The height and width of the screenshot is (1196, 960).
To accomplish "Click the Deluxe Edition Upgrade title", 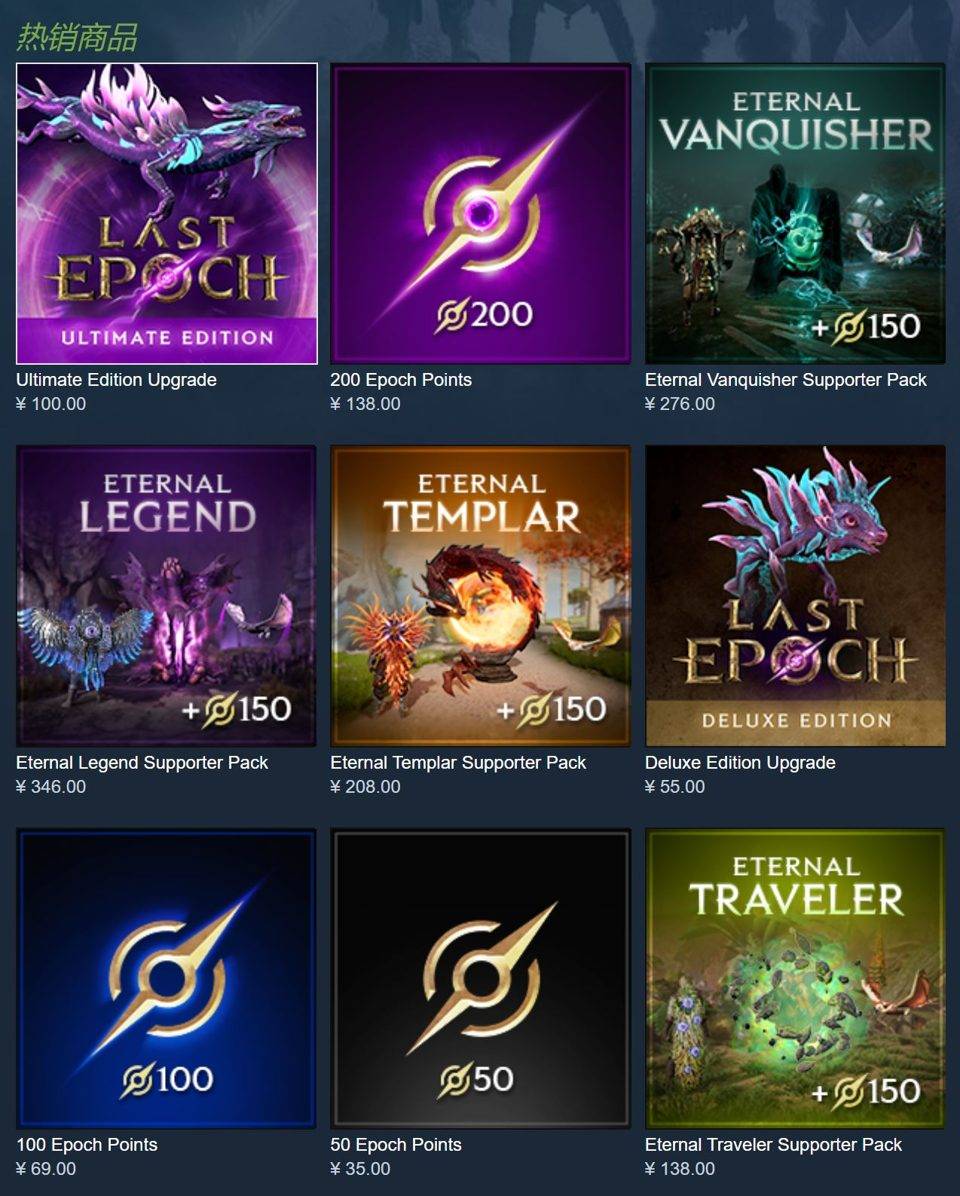I will pos(740,763).
